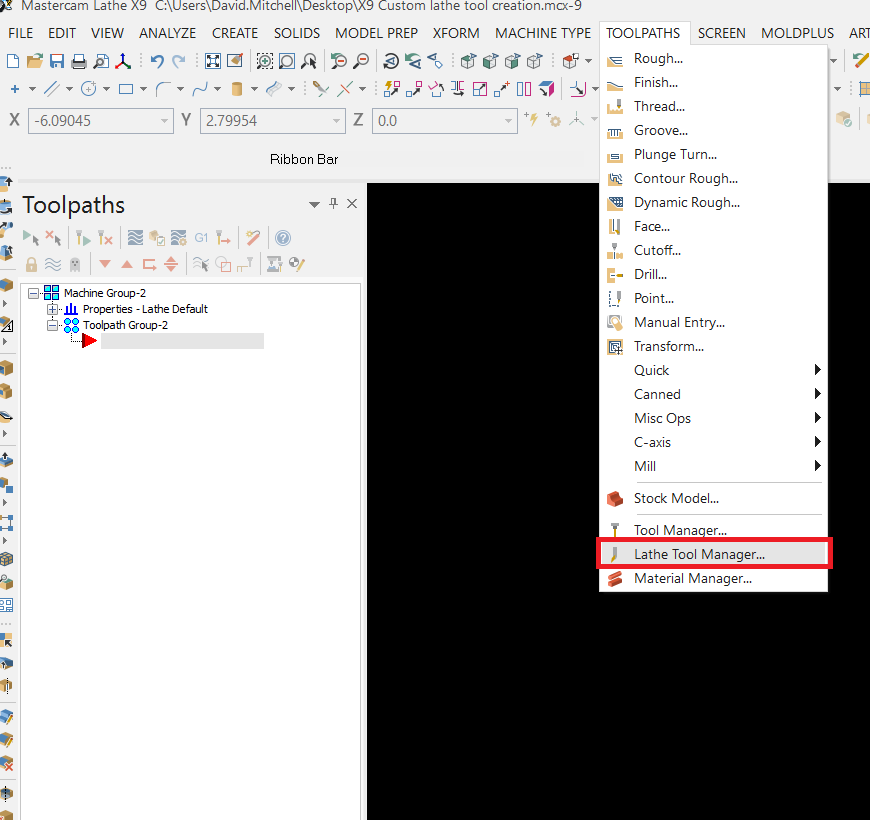Image resolution: width=870 pixels, height=820 pixels.
Task: Save file using floppy disk icon
Action: pos(57,60)
